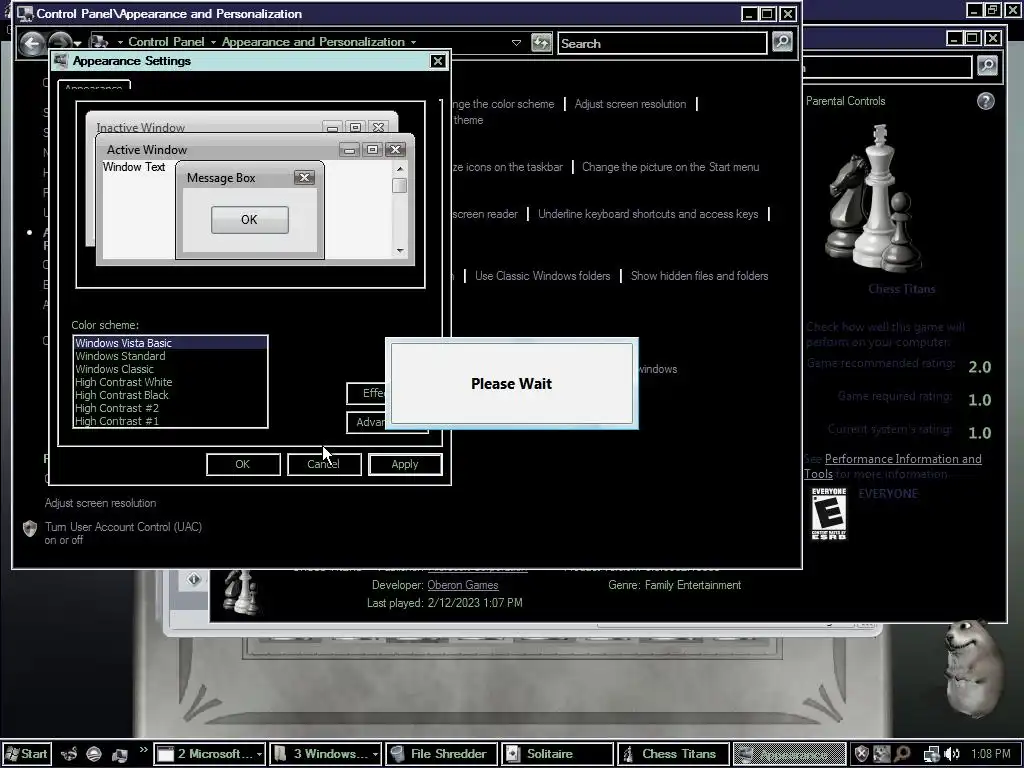
Task: Select High Contrast #2 scheme
Action: (x=170, y=408)
